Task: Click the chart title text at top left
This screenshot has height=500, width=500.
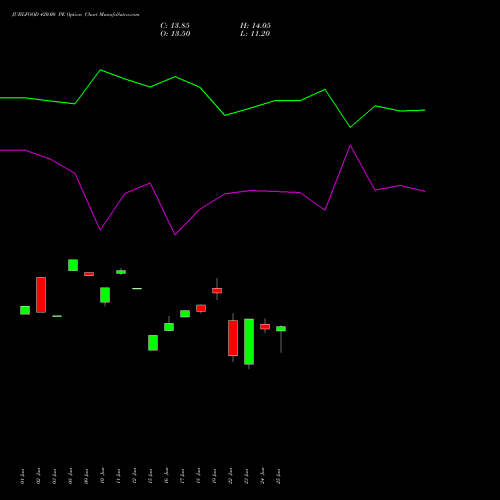Action: 76,15
